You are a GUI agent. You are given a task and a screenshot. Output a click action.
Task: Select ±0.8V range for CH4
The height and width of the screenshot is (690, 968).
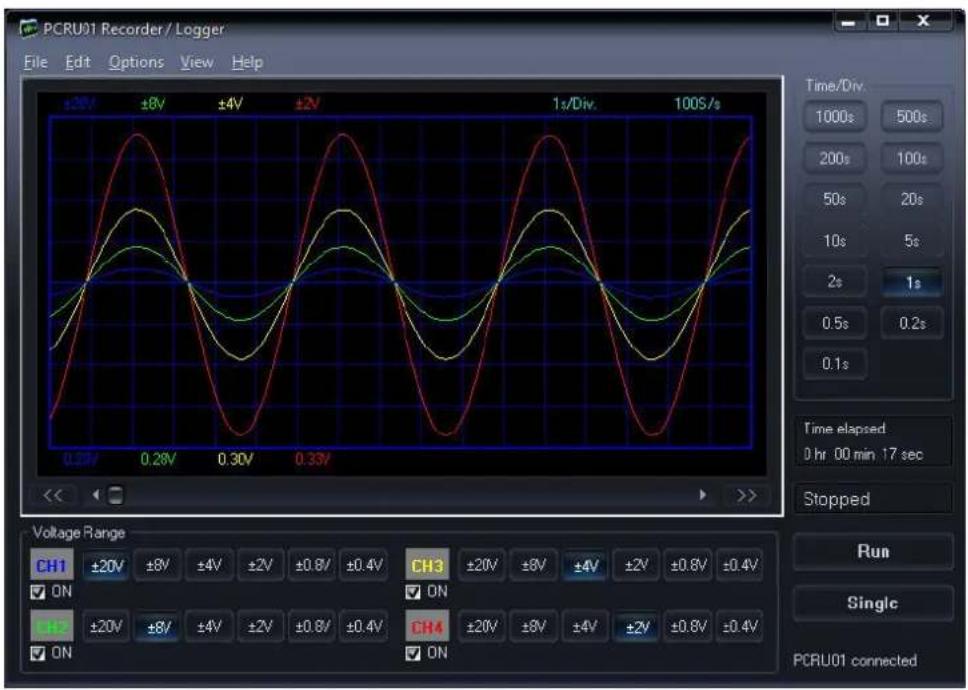tap(688, 627)
